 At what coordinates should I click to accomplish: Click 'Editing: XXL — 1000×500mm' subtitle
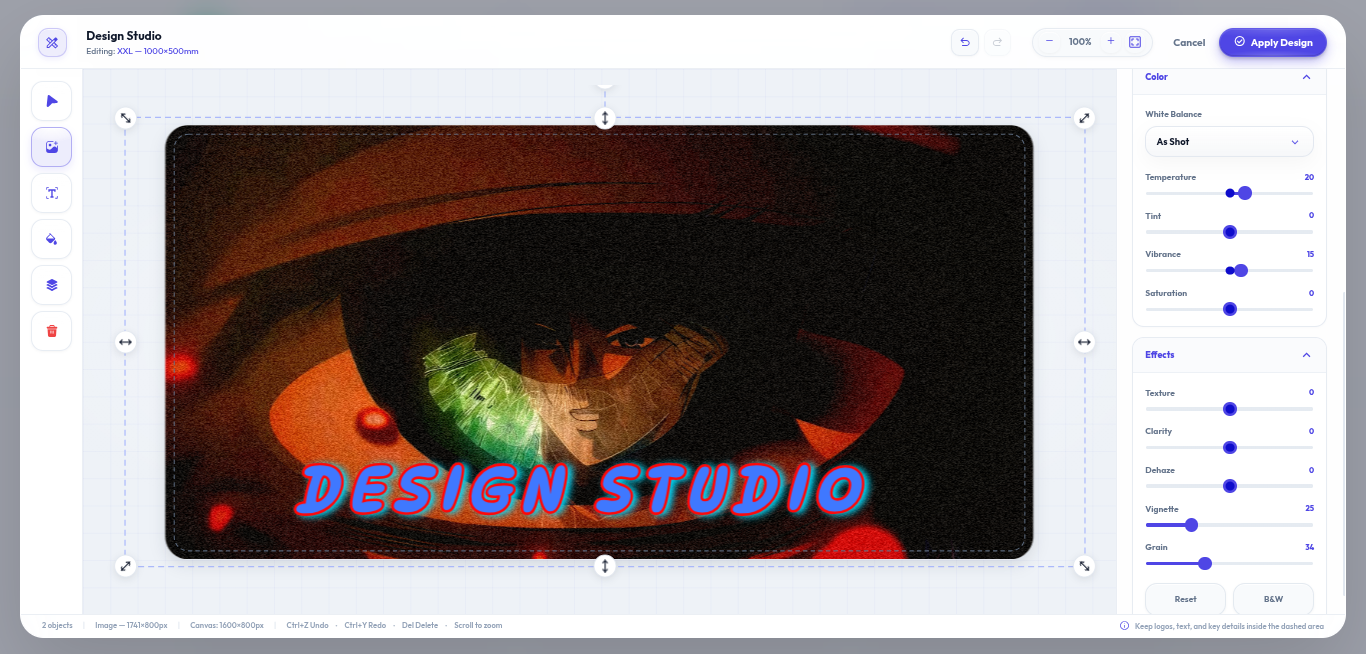[142, 51]
